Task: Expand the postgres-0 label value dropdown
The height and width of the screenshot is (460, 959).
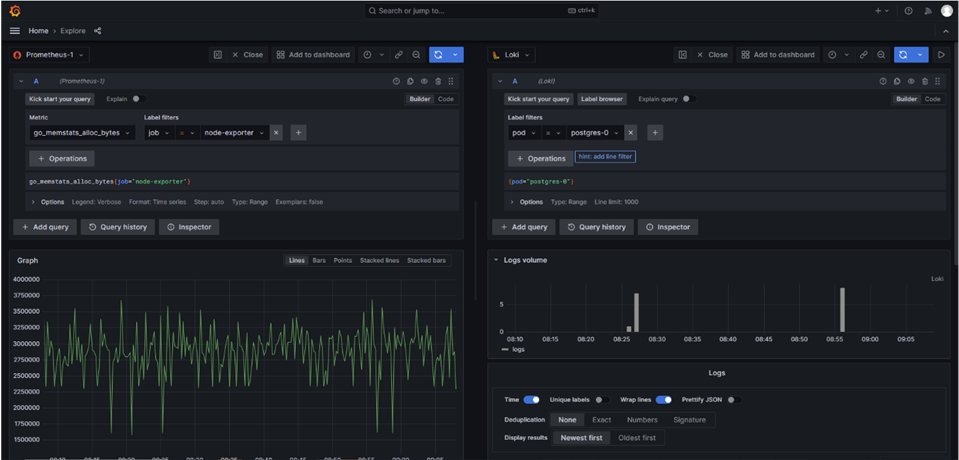Action: (596, 132)
